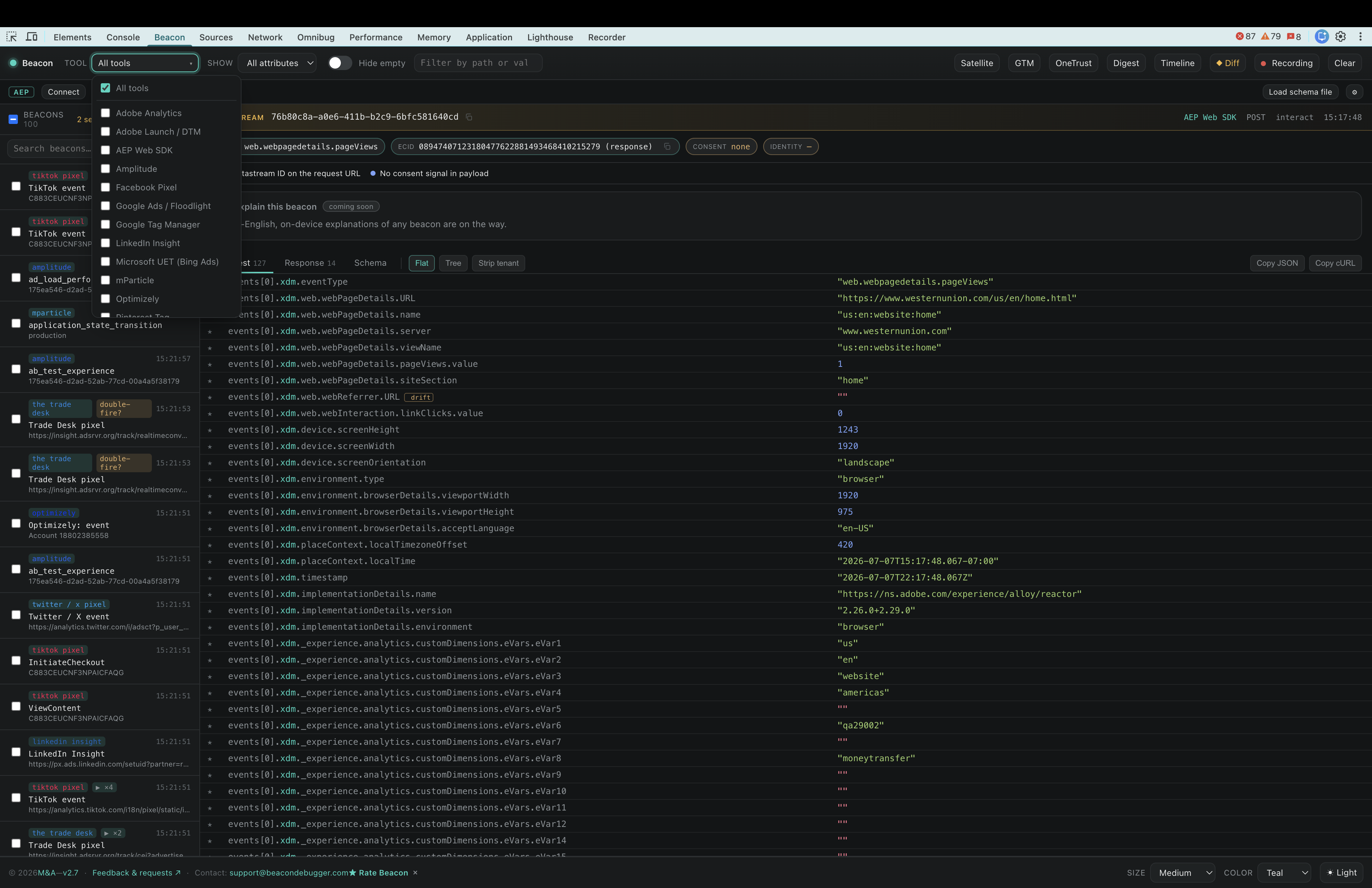Copy the datastream ID using the copy icon
Viewport: 1372px width, 888px height.
(469, 117)
